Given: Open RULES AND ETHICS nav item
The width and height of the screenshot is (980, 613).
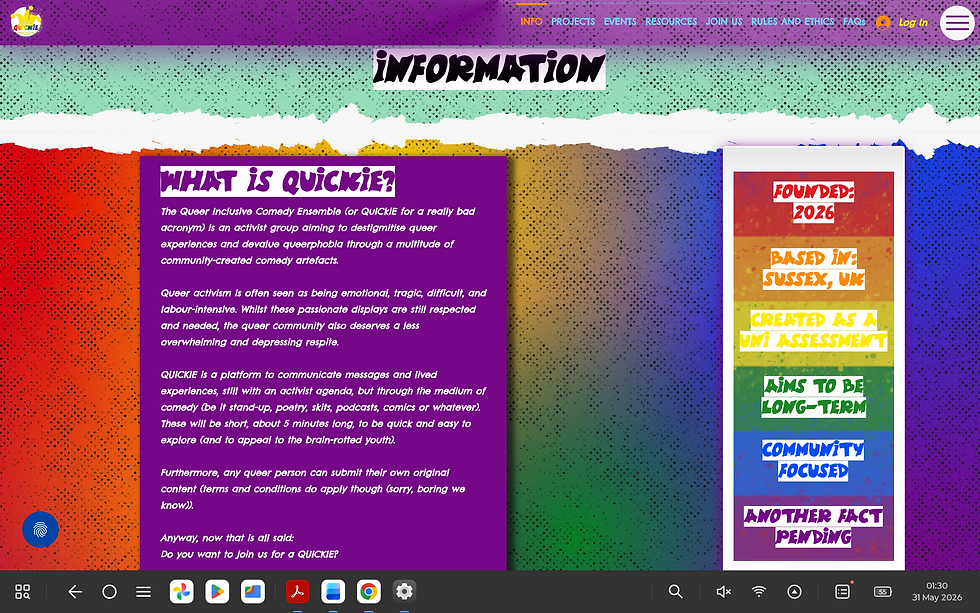Looking at the screenshot, I should point(792,21).
